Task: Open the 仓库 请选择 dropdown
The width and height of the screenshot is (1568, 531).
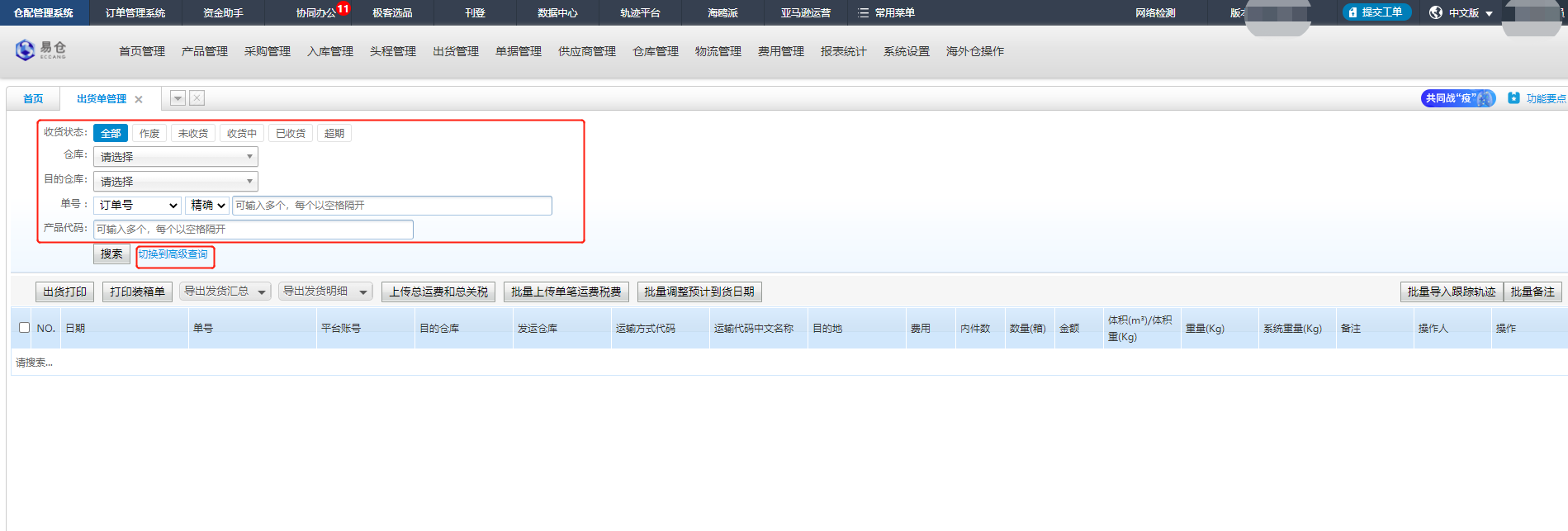Action: pos(176,157)
